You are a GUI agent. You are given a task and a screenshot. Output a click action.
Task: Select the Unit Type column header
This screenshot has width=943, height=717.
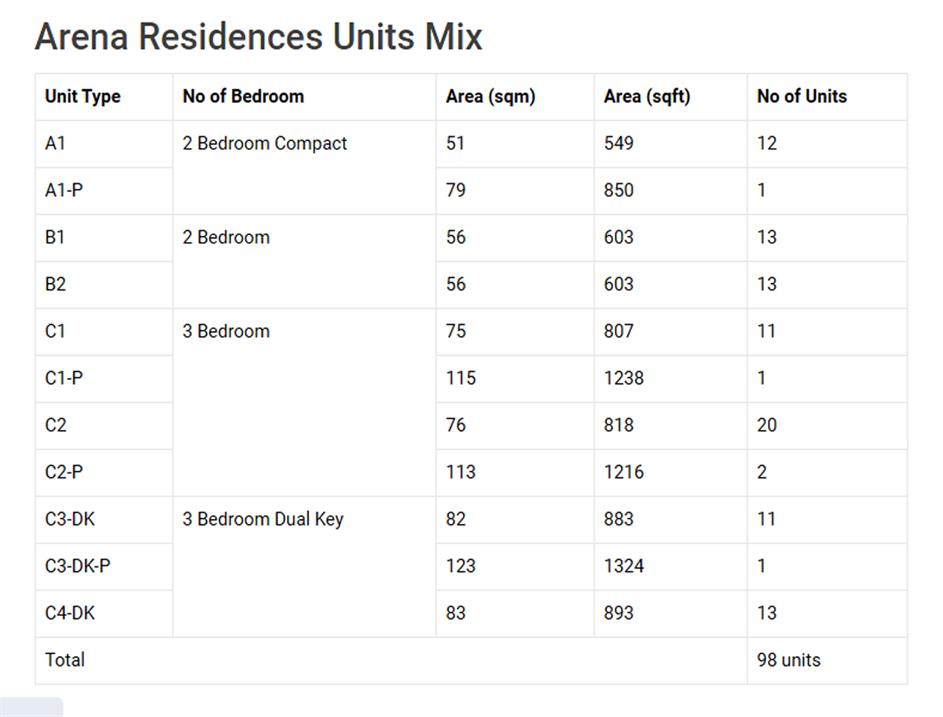click(x=82, y=97)
